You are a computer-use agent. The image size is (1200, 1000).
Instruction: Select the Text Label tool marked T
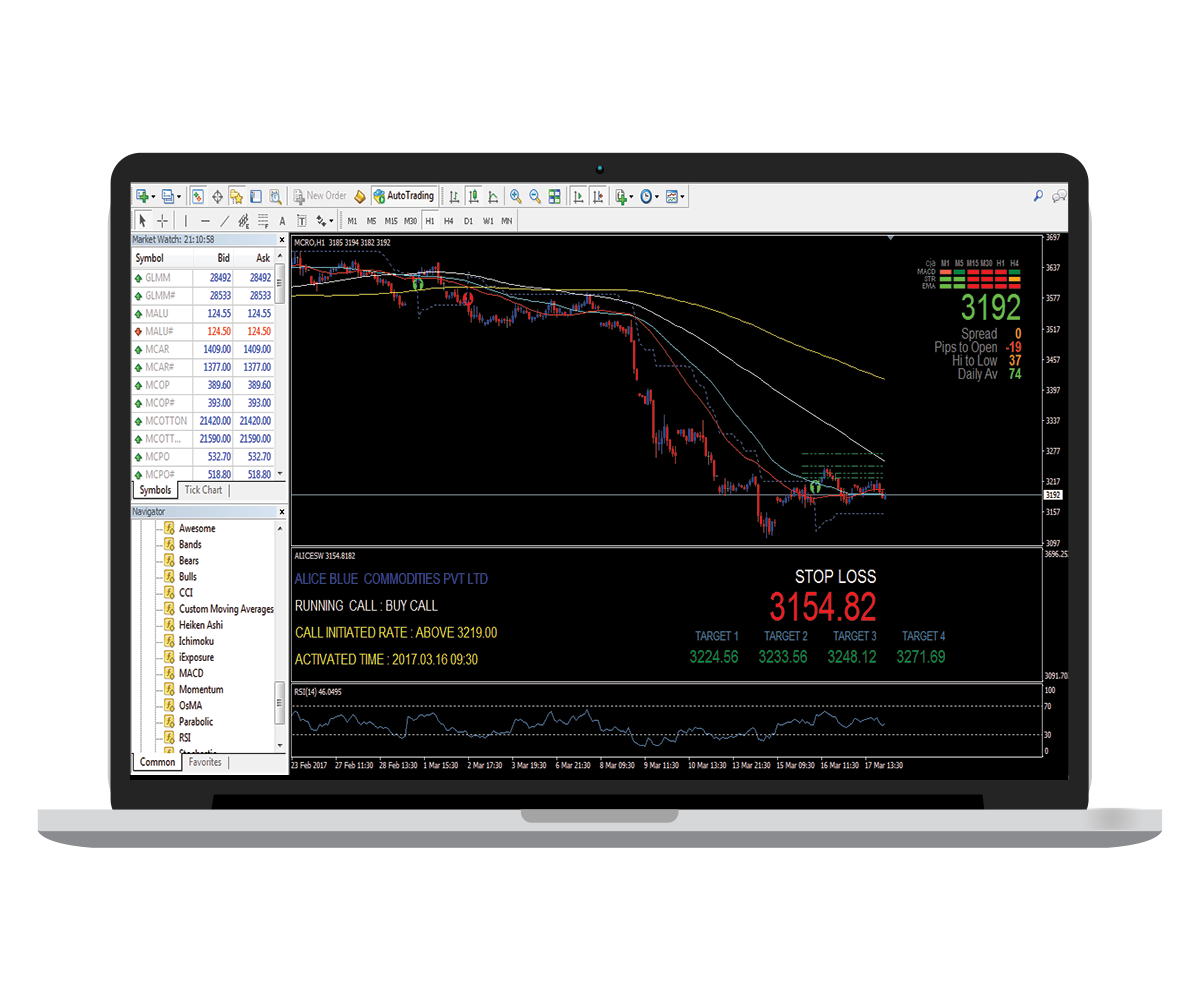point(300,221)
